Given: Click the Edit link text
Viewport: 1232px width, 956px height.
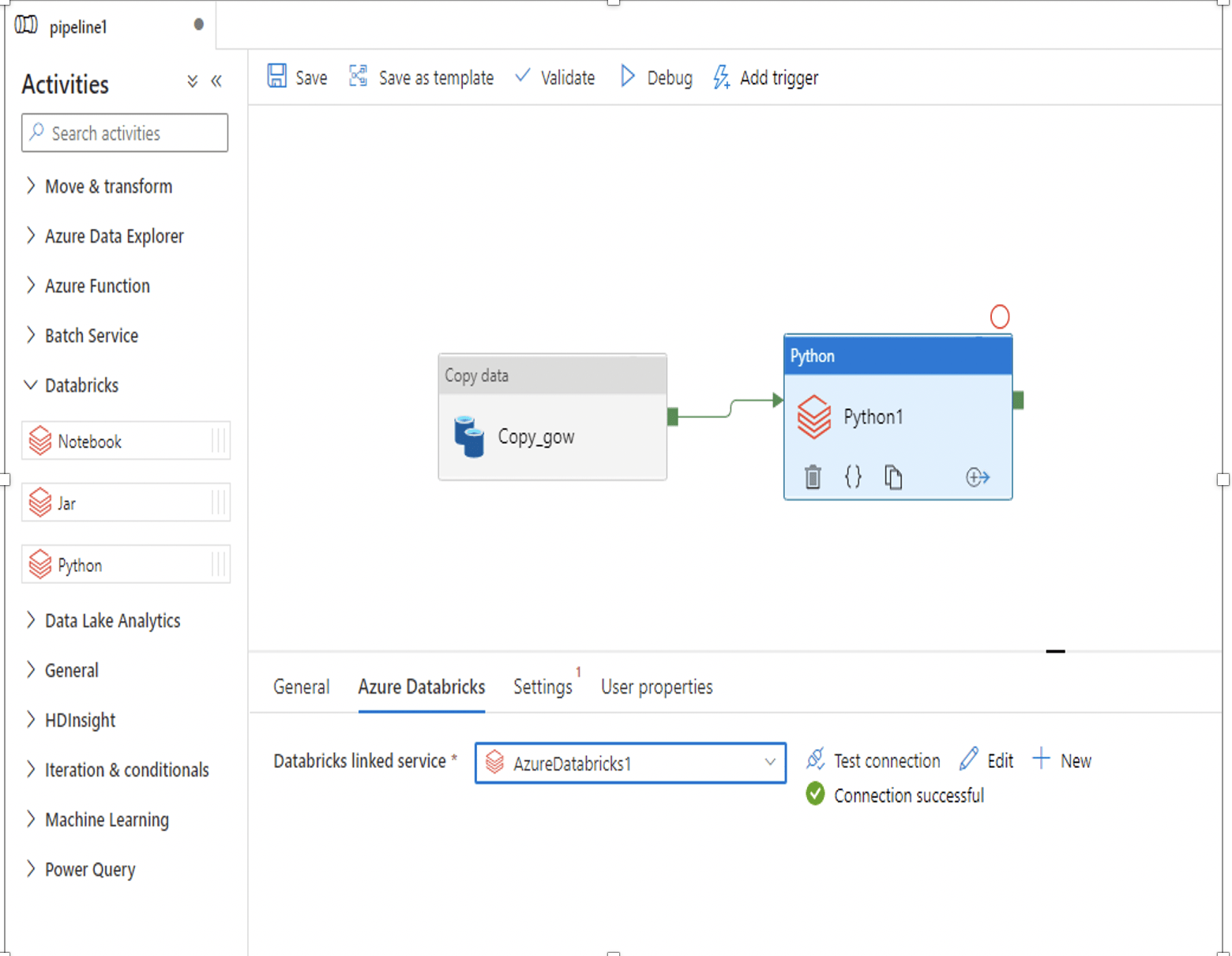Looking at the screenshot, I should (x=1000, y=761).
